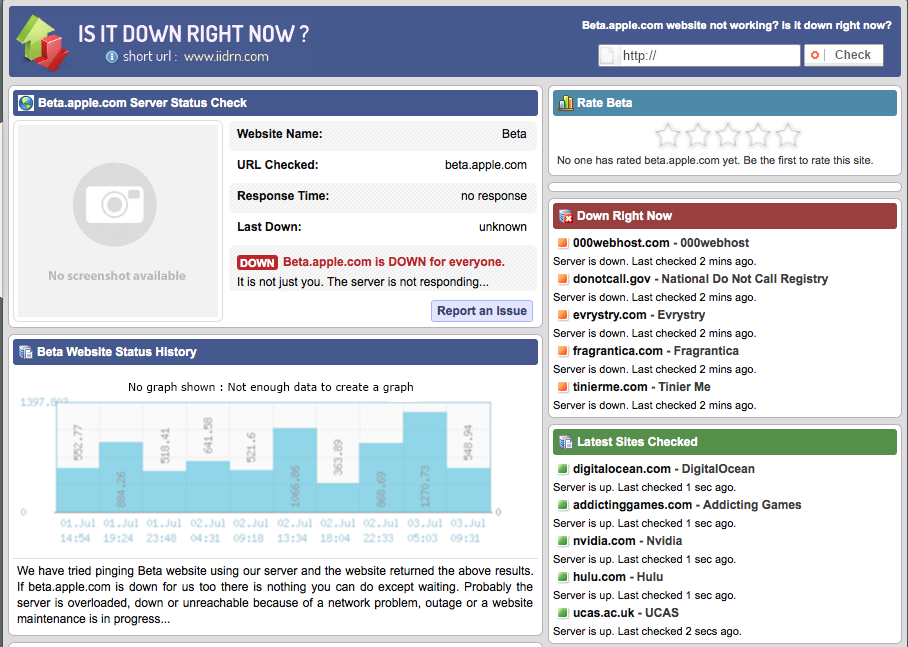The width and height of the screenshot is (908, 647).
Task: Click the server icon beside Beta Website Status History
Action: point(25,352)
